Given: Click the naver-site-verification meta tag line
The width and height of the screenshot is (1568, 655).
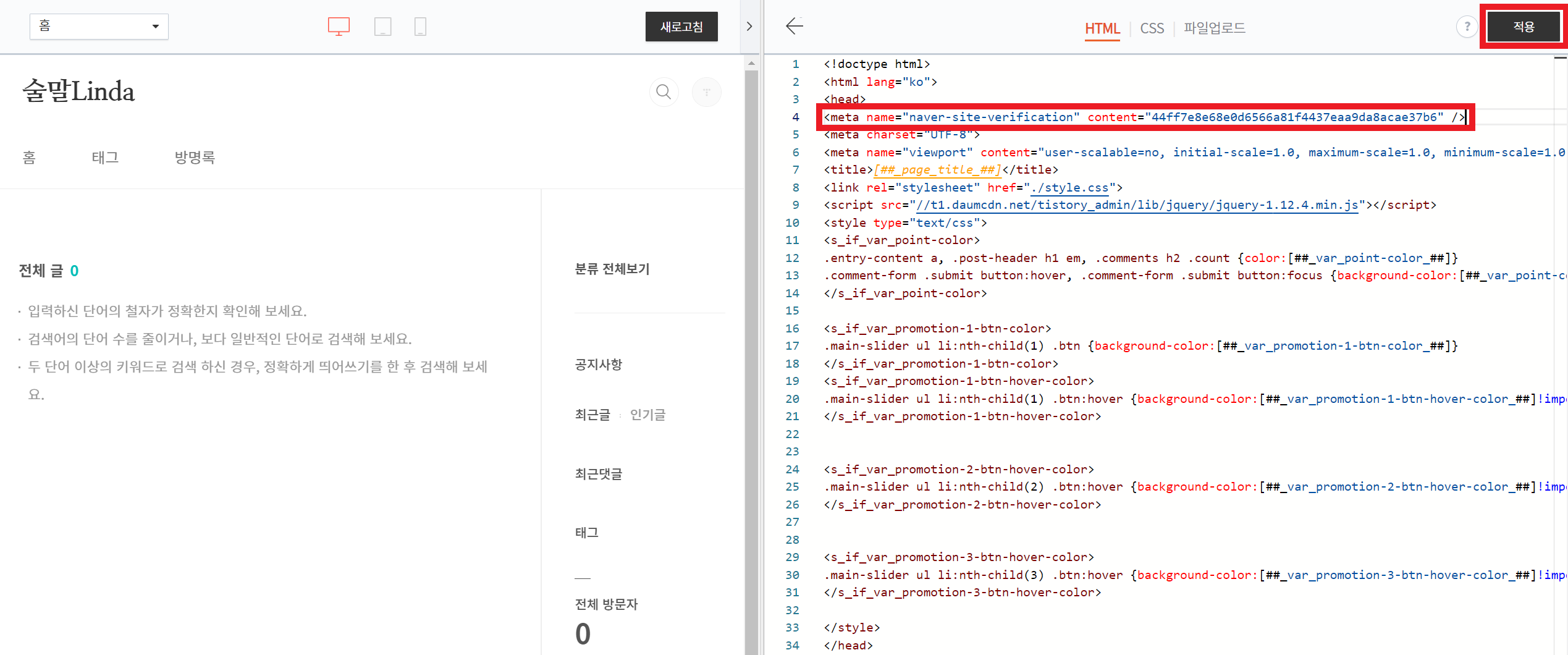Looking at the screenshot, I should [x=1145, y=117].
